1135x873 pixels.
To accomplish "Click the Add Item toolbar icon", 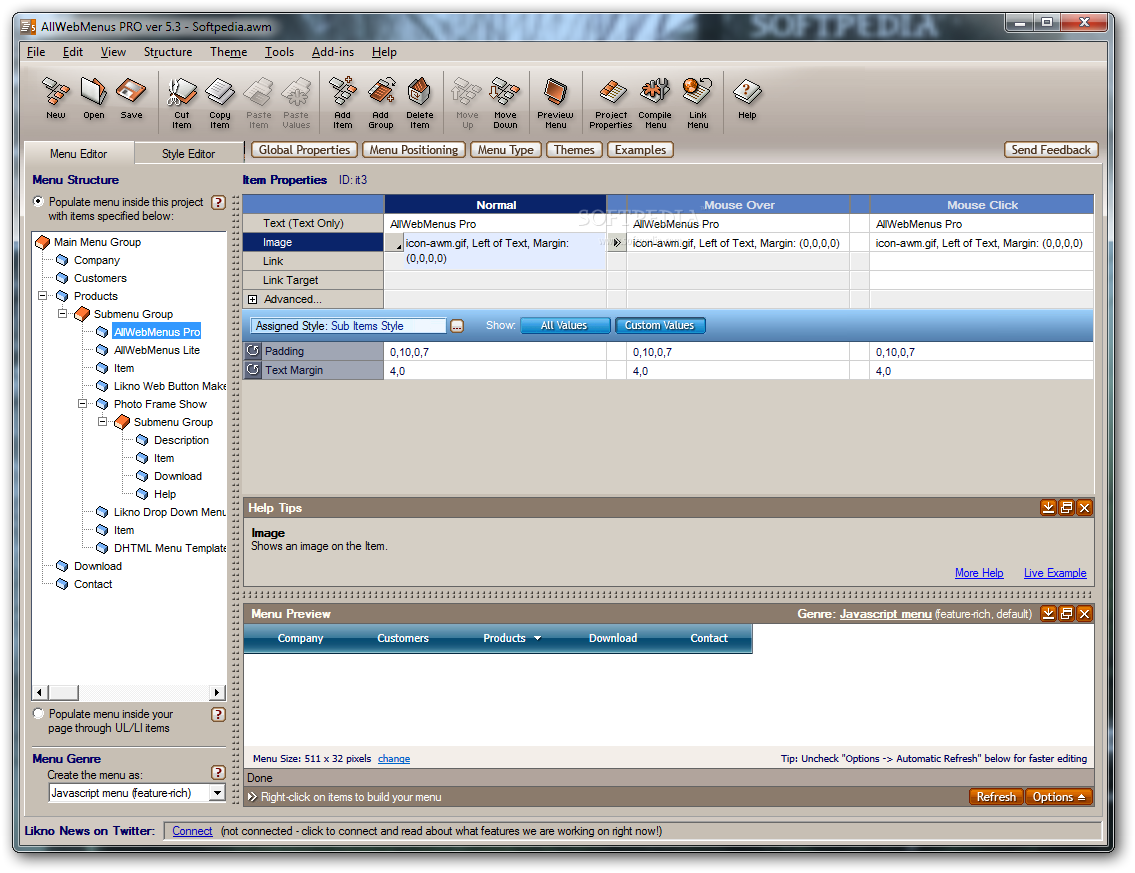I will (x=342, y=104).
